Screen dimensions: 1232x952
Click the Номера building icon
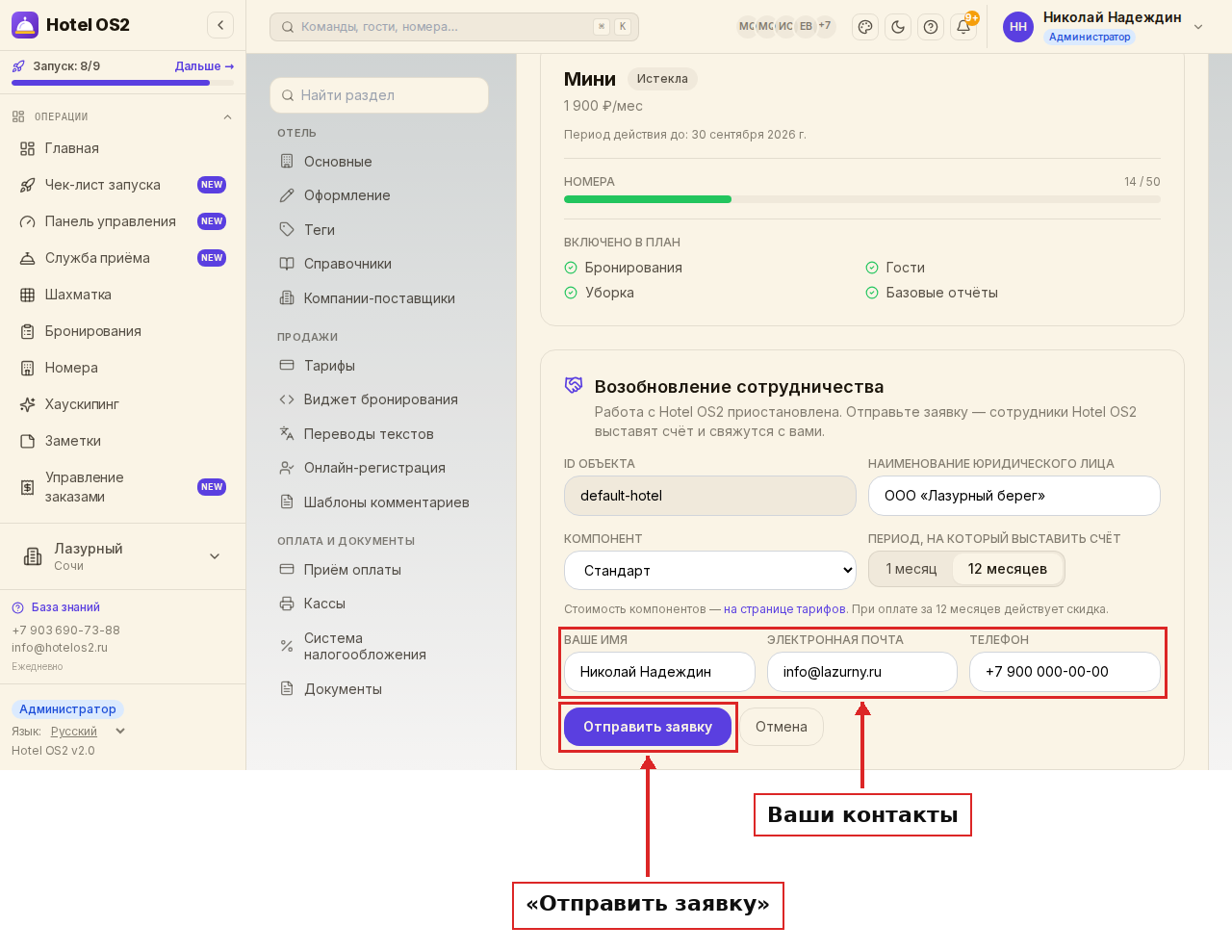click(28, 368)
